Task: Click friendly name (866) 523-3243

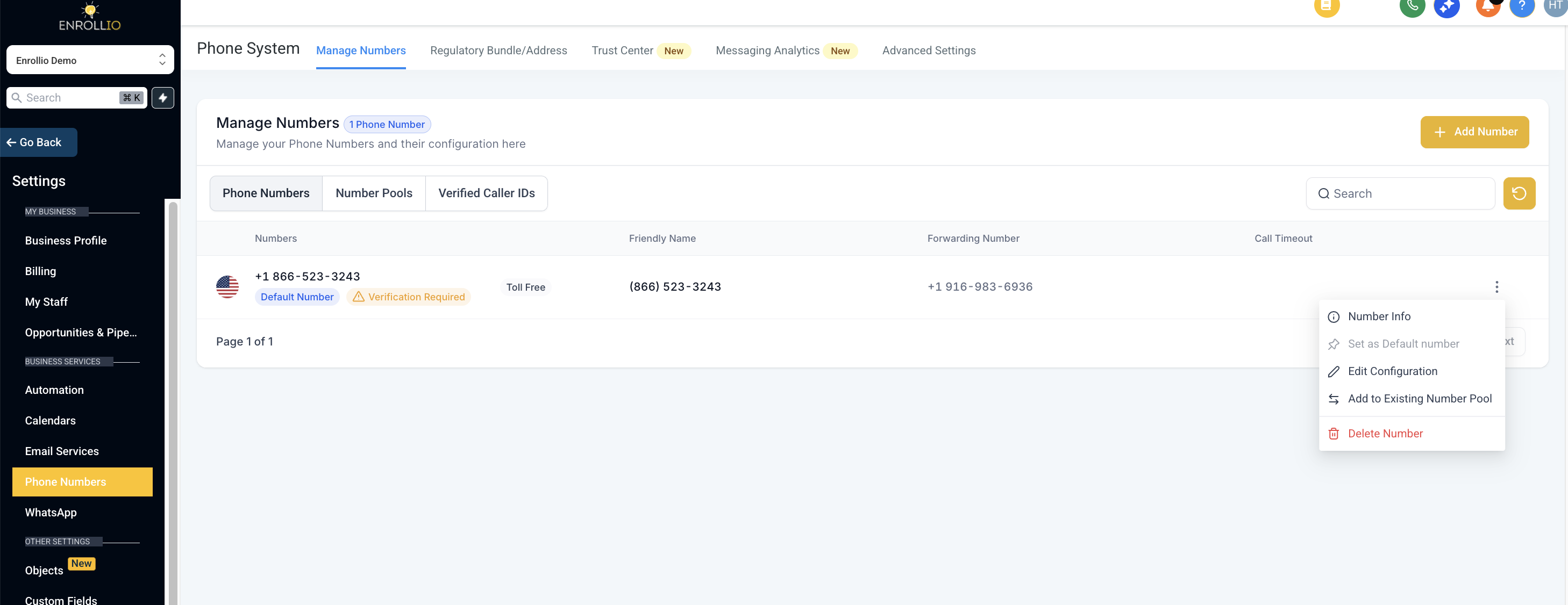Action: pyautogui.click(x=674, y=286)
